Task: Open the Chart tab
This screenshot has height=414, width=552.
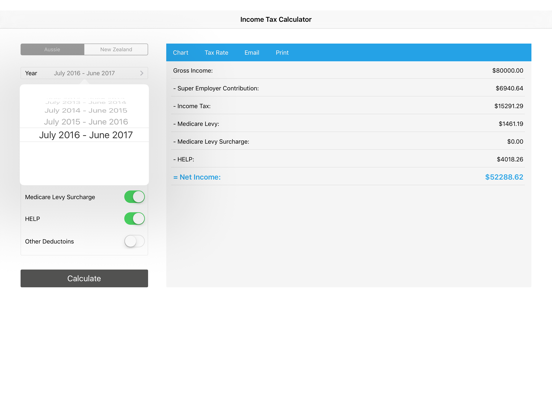Action: click(181, 52)
